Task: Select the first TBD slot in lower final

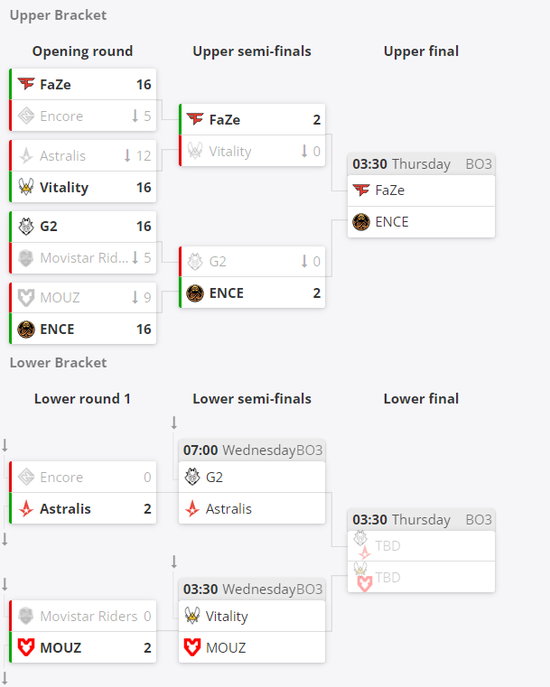Action: 421,546
